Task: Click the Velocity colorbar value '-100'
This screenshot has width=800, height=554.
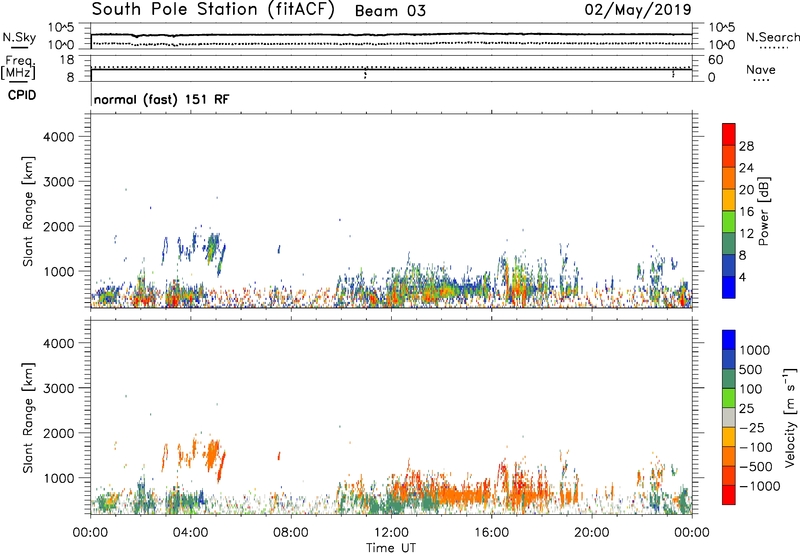Action: tap(755, 447)
